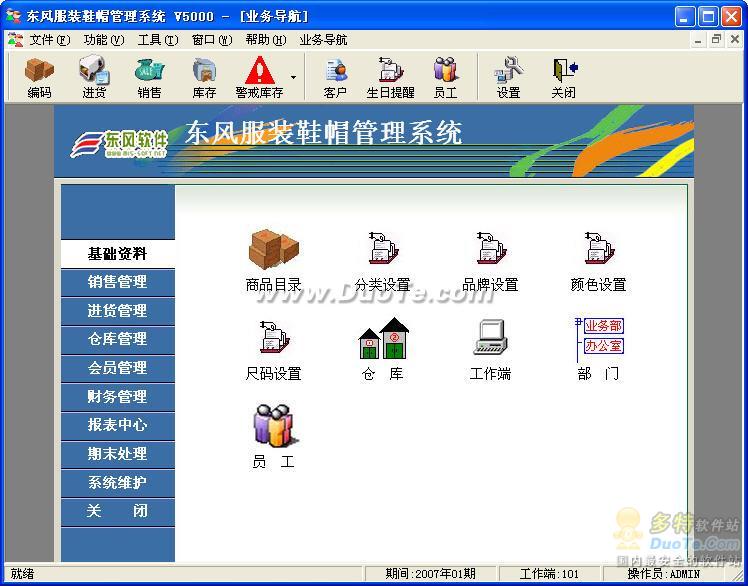The height and width of the screenshot is (586, 748).
Task: Open the 仓库 warehouse icon
Action: click(383, 350)
